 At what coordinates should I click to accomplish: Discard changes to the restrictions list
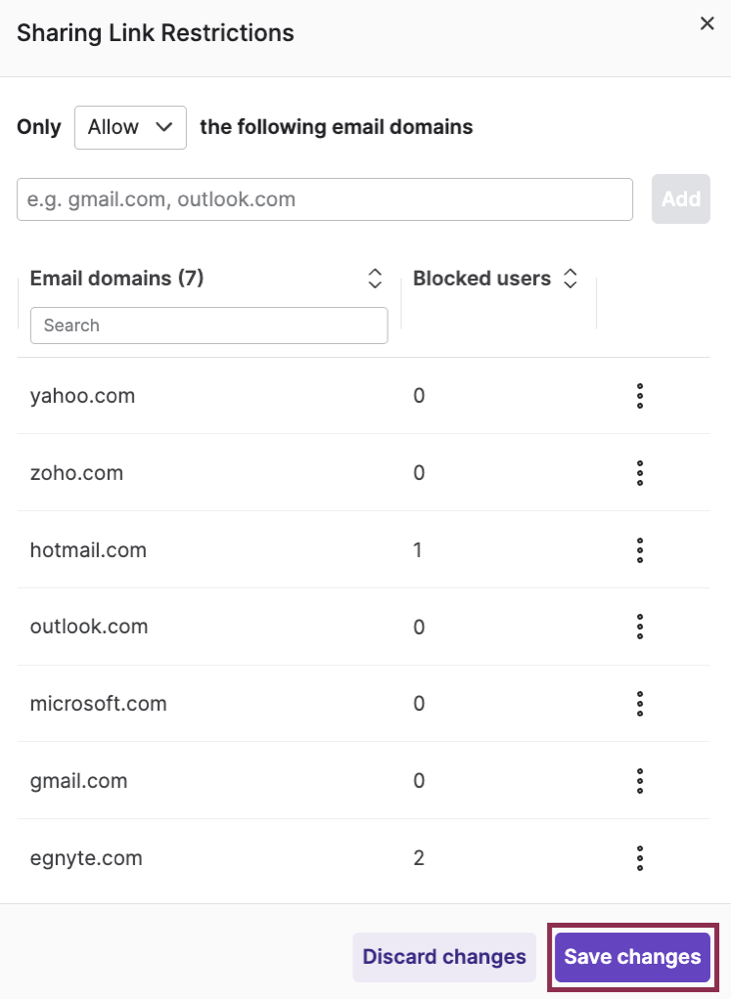click(x=444, y=957)
